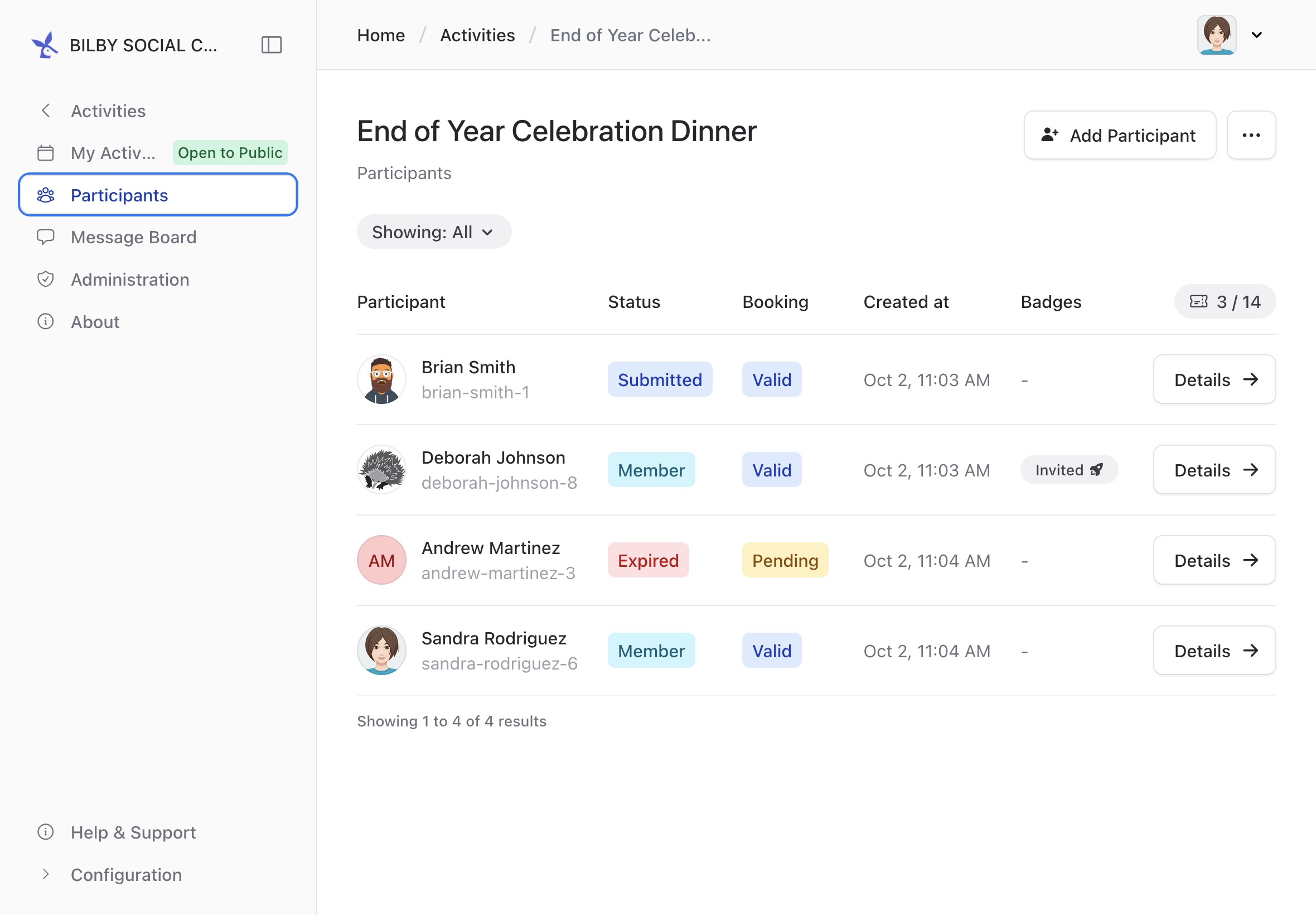Go to Administration in sidebar
The height and width of the screenshot is (915, 1316).
pos(158,279)
